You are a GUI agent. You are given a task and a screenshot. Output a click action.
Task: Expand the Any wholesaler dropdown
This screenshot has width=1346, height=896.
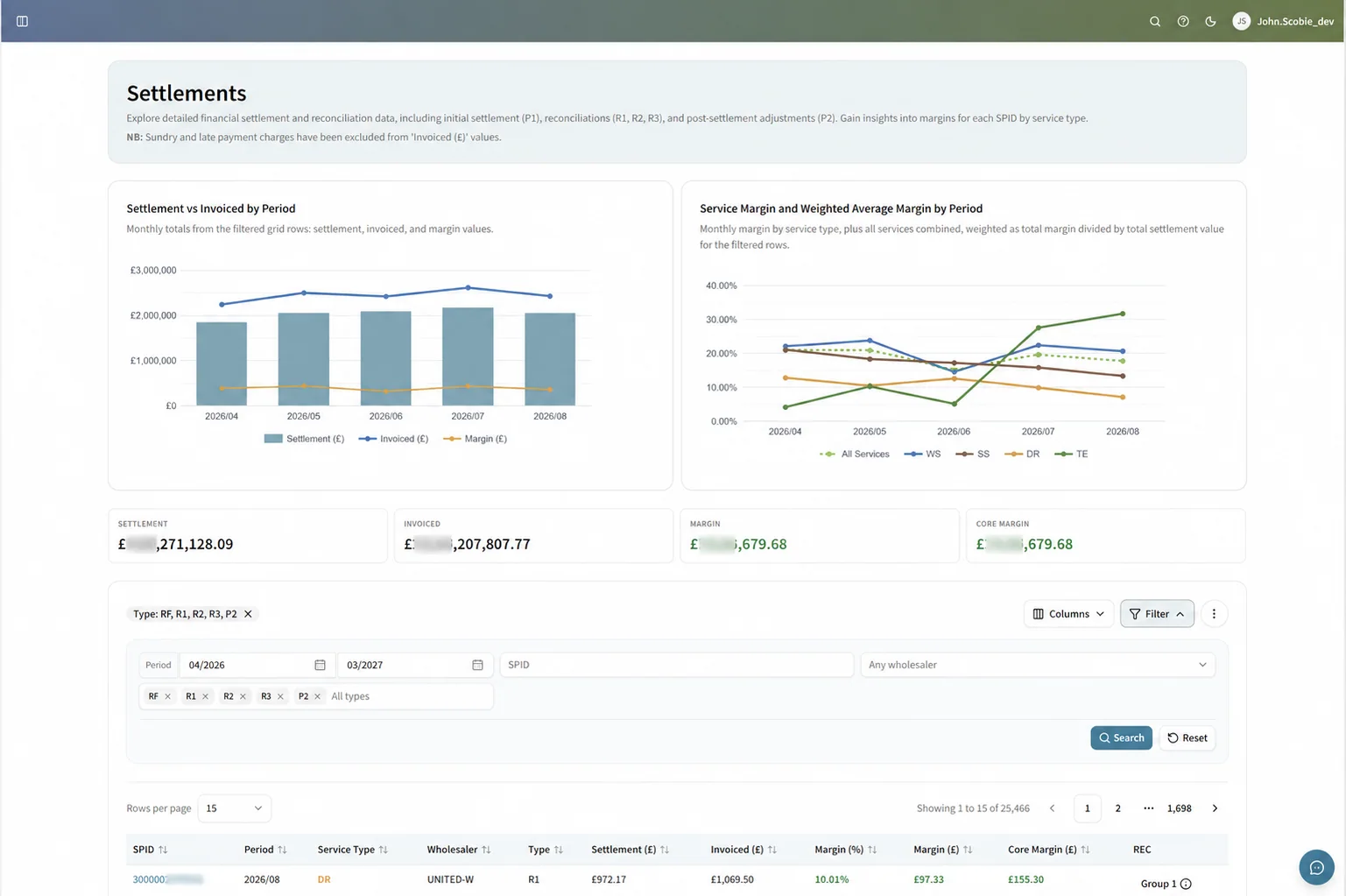1038,665
